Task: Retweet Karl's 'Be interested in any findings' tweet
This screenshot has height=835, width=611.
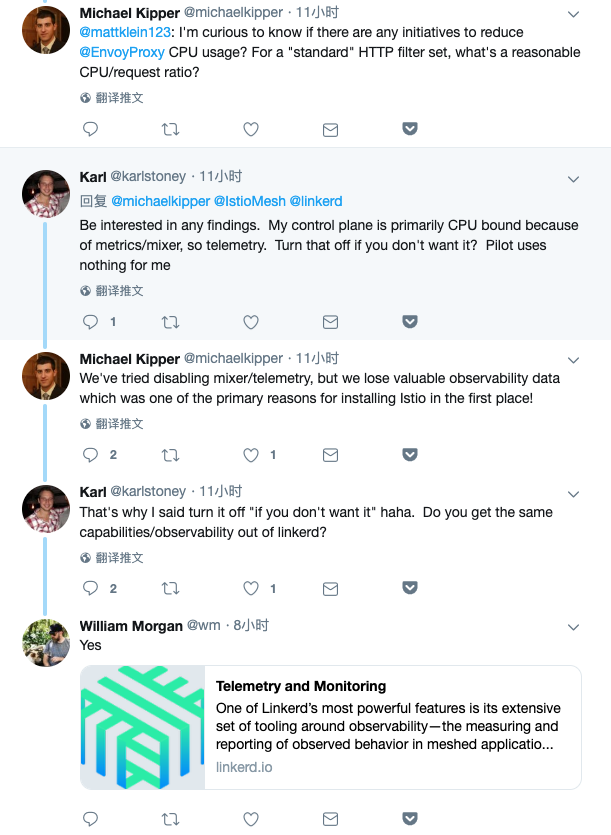Action: 171,322
